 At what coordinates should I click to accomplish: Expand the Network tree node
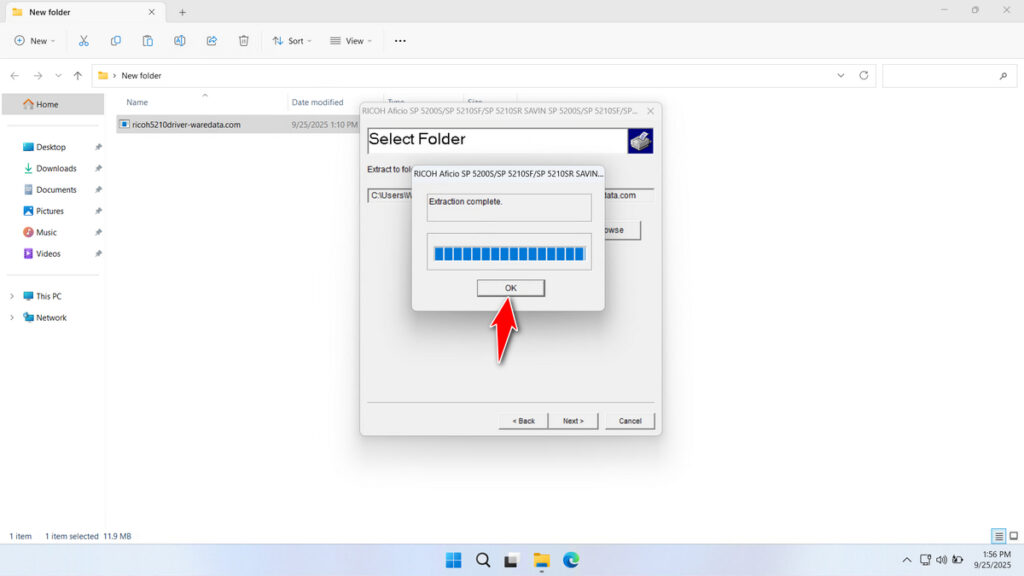tap(12, 317)
